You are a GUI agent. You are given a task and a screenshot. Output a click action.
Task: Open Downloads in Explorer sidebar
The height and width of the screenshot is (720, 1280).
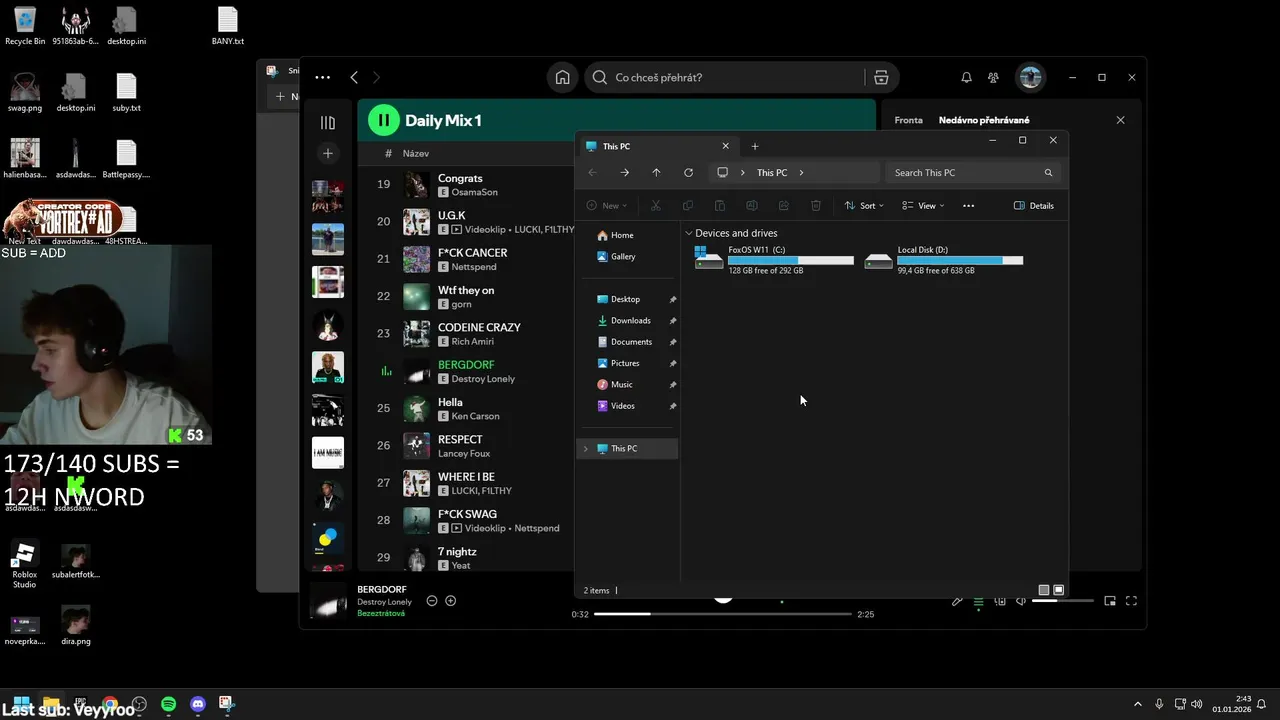tap(630, 321)
